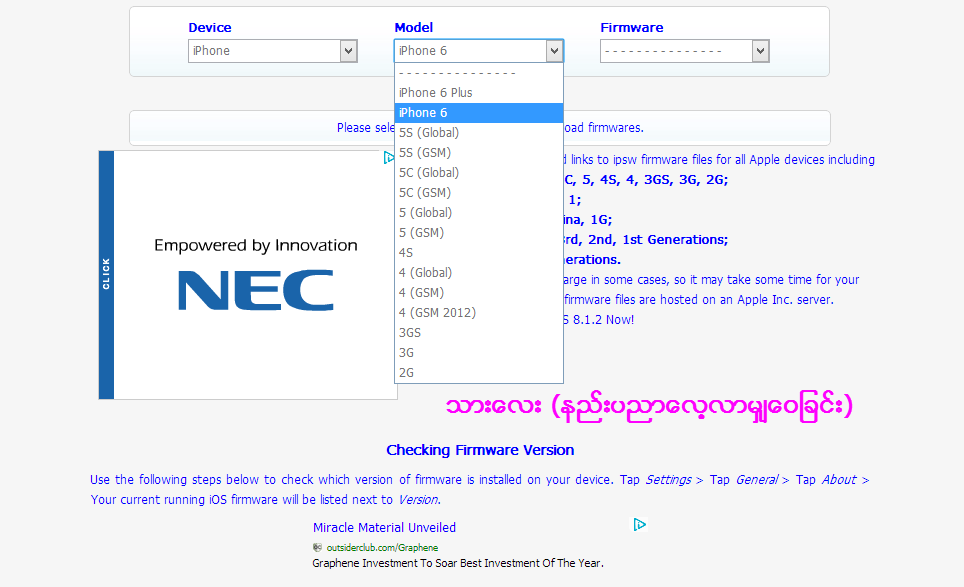Click the Checking Firmware Version heading

point(480,450)
